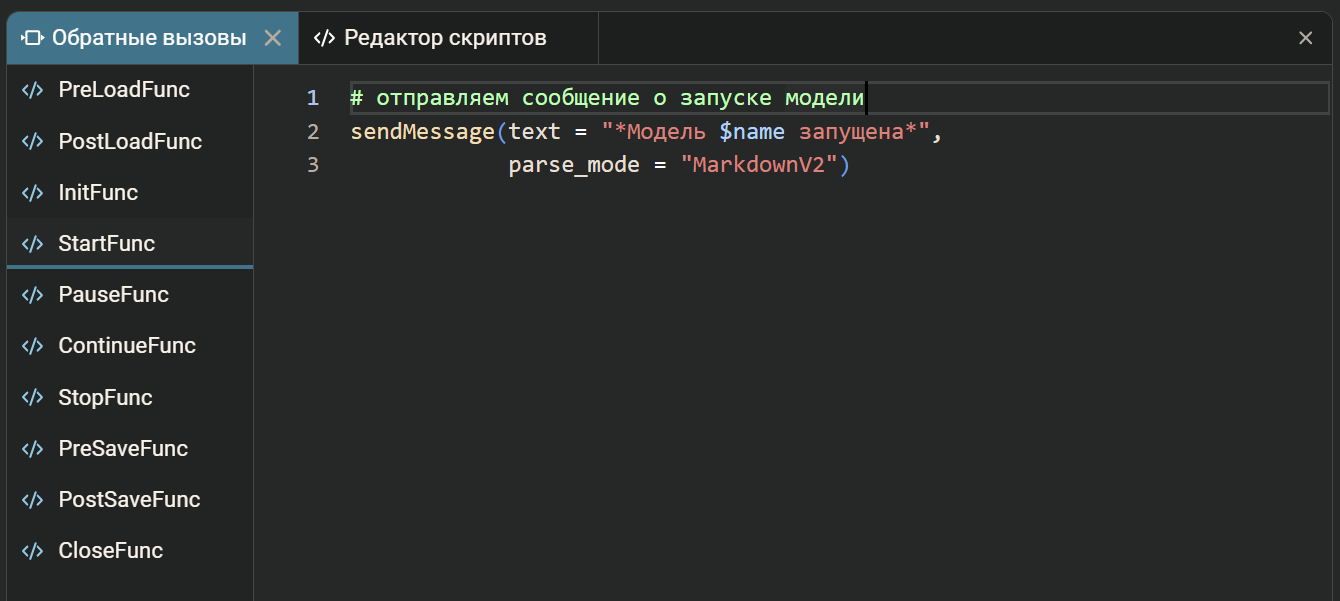Click the code icon beside InitFunc
Image resolution: width=1340 pixels, height=601 pixels.
(32, 193)
